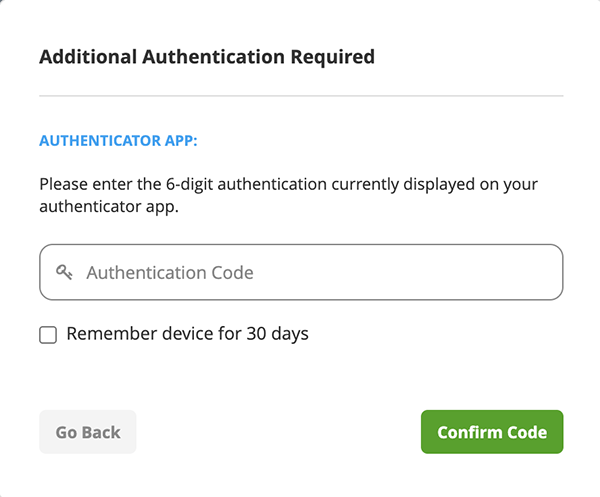Click the divider line below the heading

(301, 96)
